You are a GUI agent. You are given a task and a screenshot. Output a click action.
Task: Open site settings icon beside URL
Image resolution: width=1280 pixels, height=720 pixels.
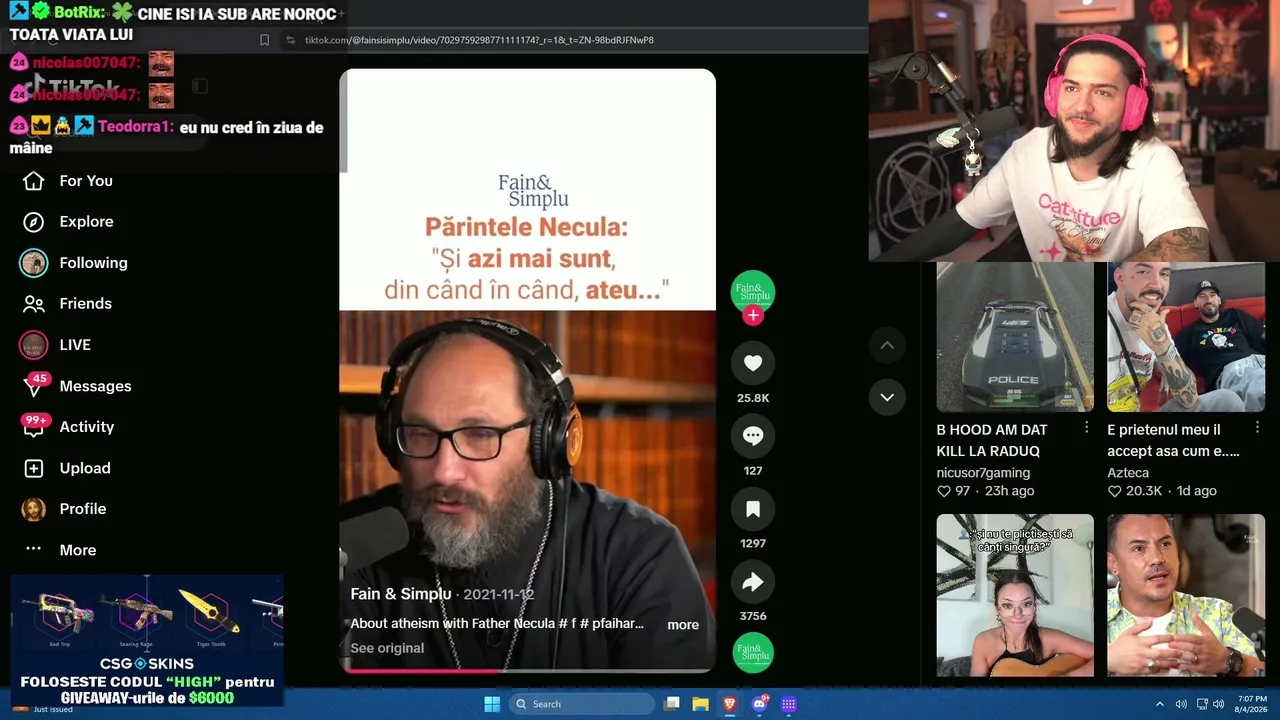[290, 40]
